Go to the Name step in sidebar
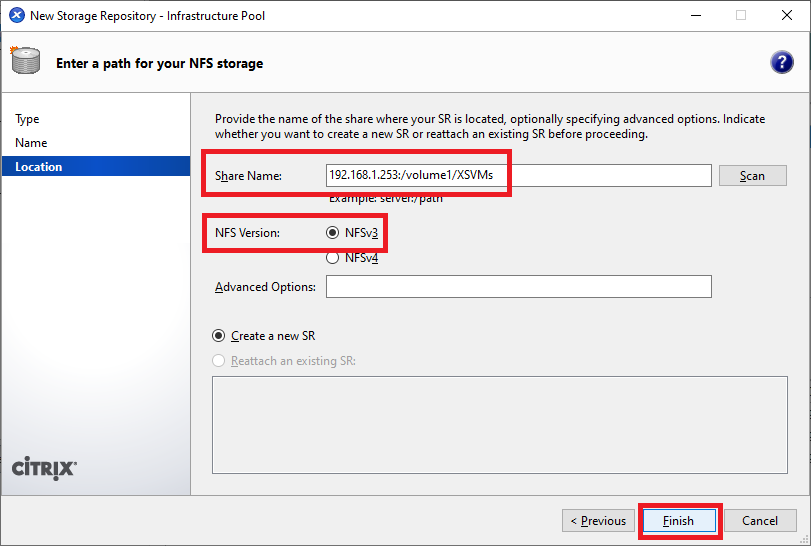The image size is (811, 546). click(31, 143)
